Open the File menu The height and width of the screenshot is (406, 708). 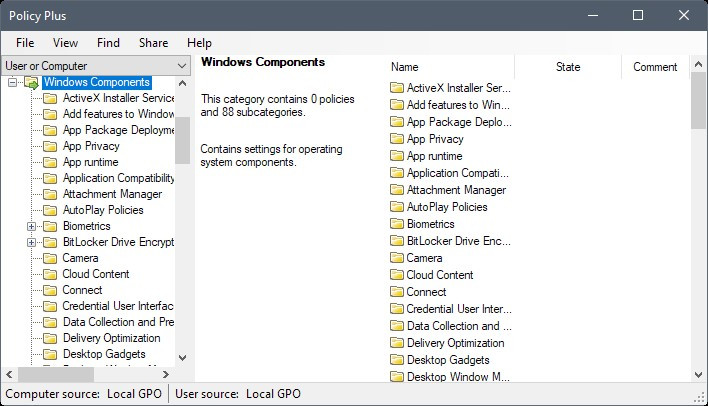pos(25,43)
